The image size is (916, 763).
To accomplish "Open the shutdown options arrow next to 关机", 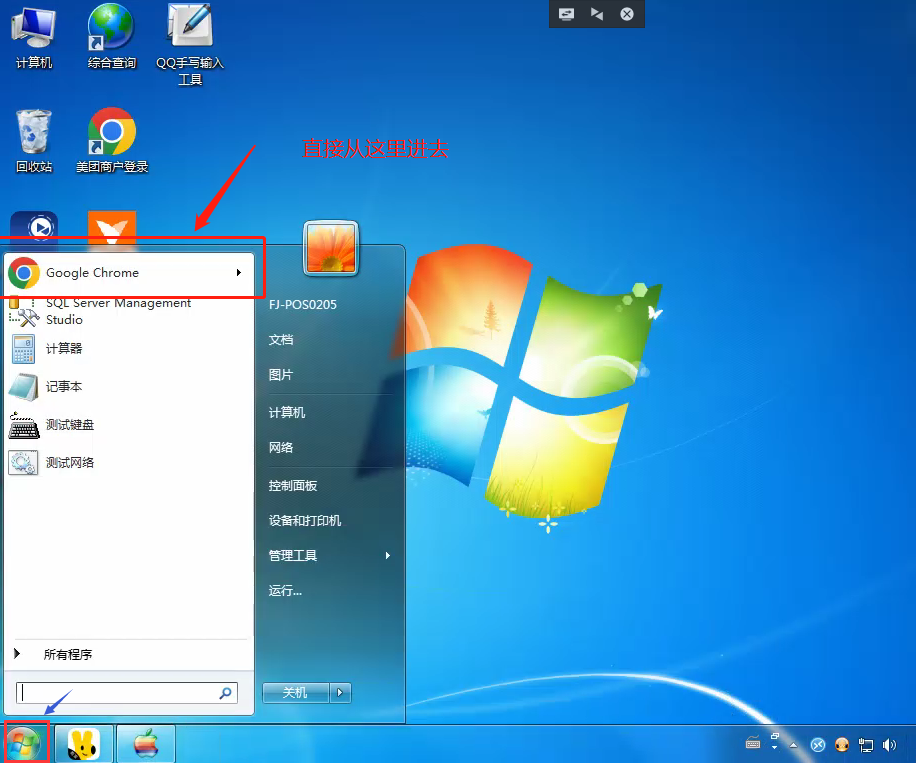I will coord(342,692).
